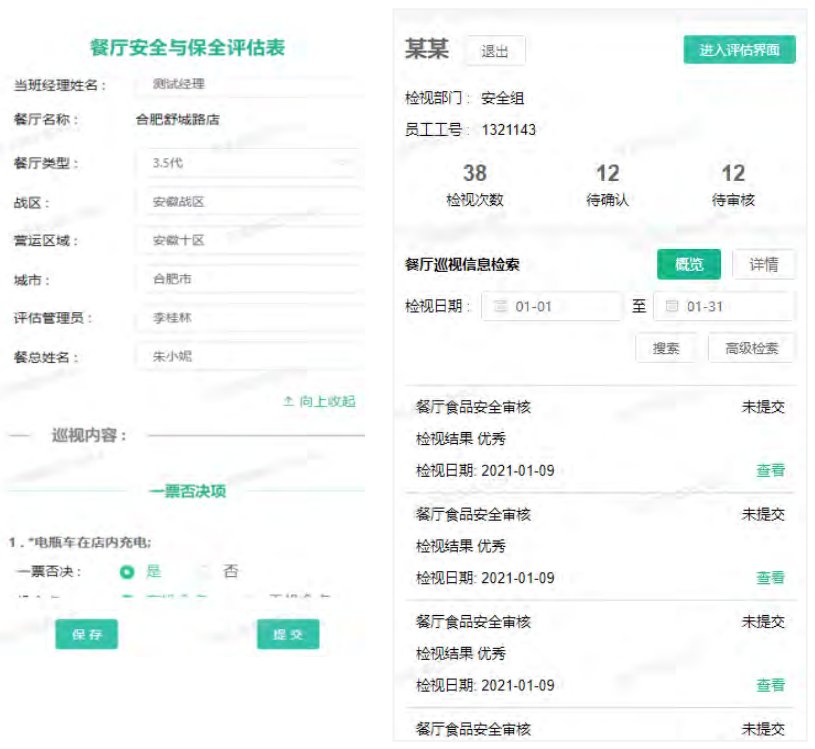Screen dimensions: 815x749
Task: Open 高级检索 advanced search
Action: pyautogui.click(x=751, y=348)
